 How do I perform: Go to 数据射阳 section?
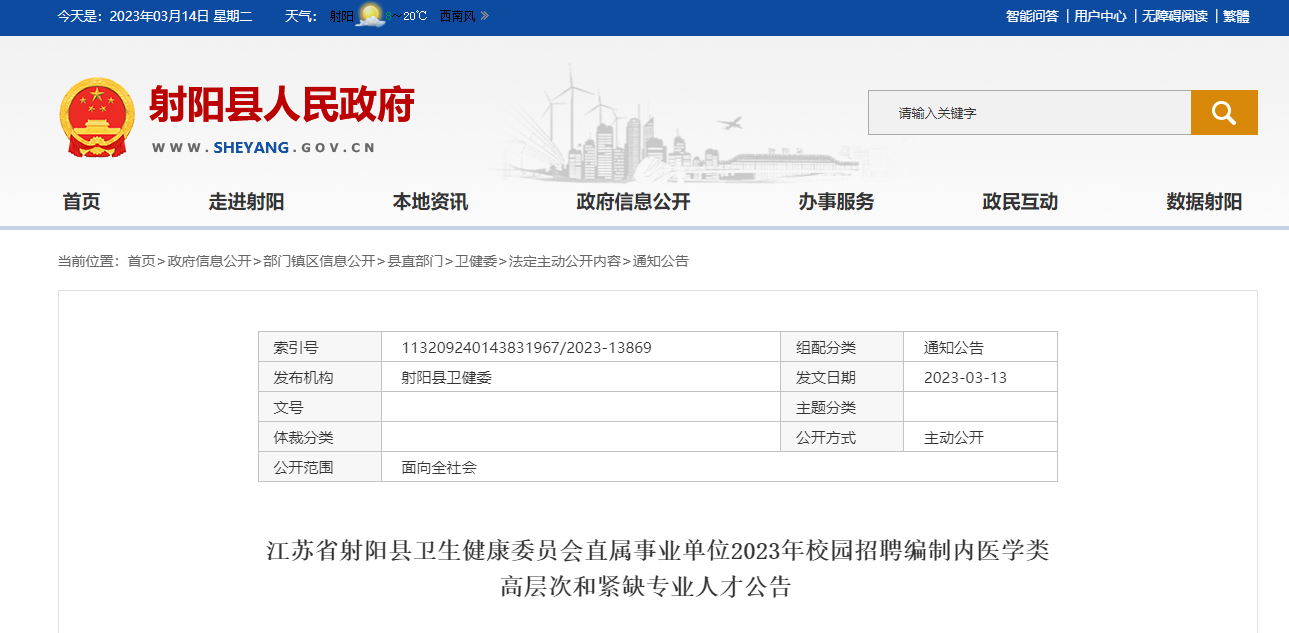point(1204,202)
